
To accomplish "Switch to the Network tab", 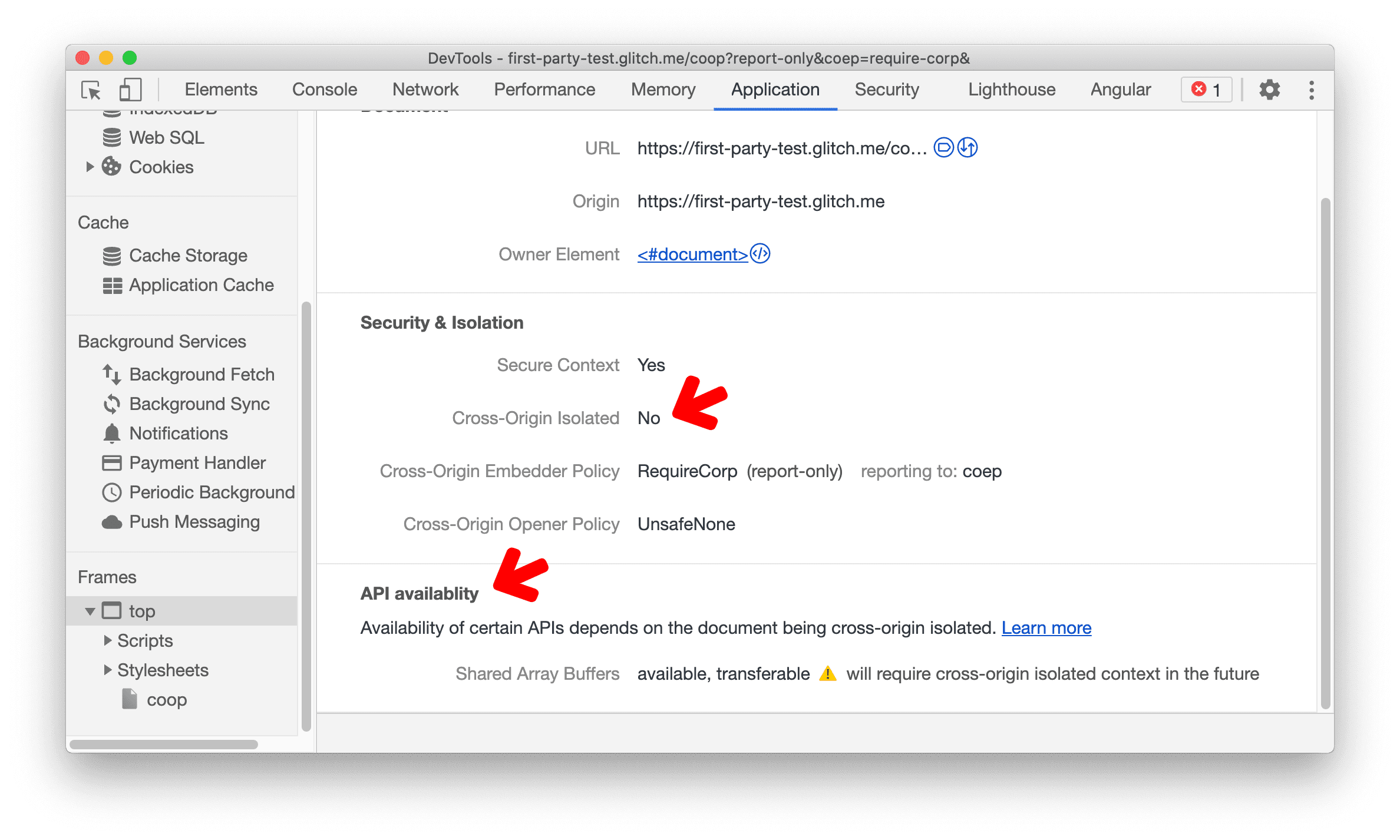I will (x=422, y=91).
